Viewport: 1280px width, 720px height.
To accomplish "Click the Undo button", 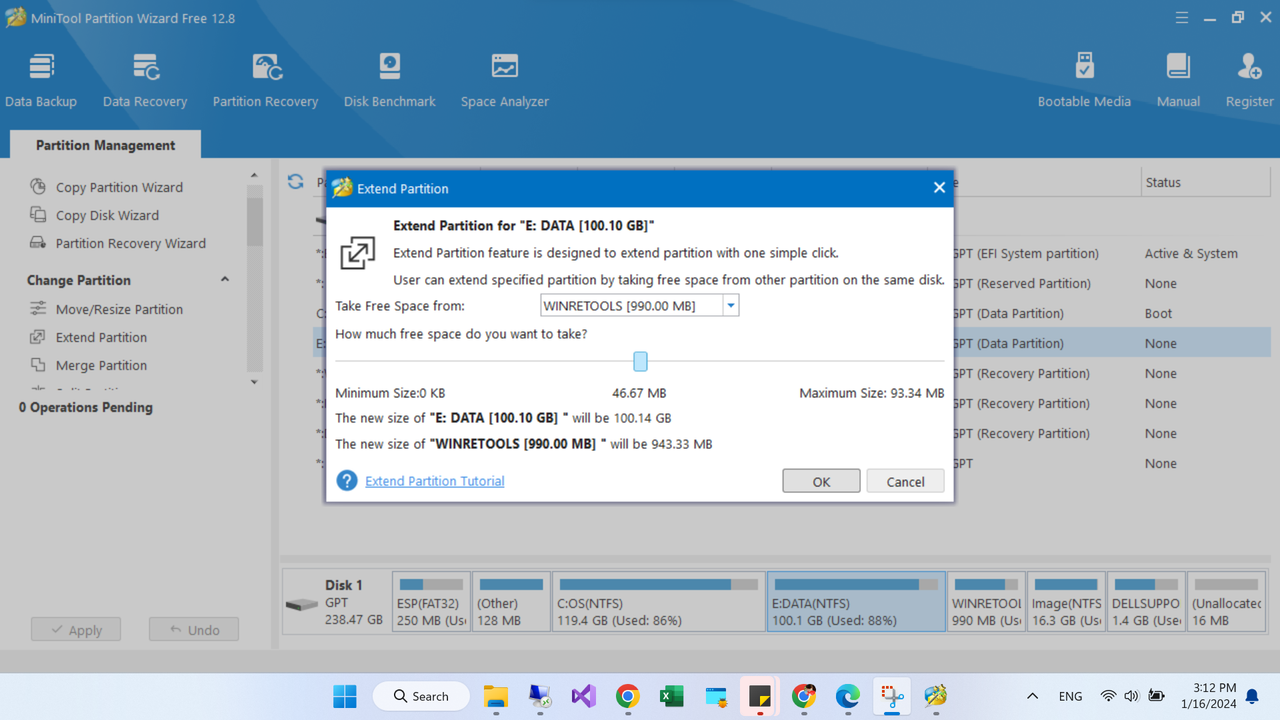I will [194, 629].
